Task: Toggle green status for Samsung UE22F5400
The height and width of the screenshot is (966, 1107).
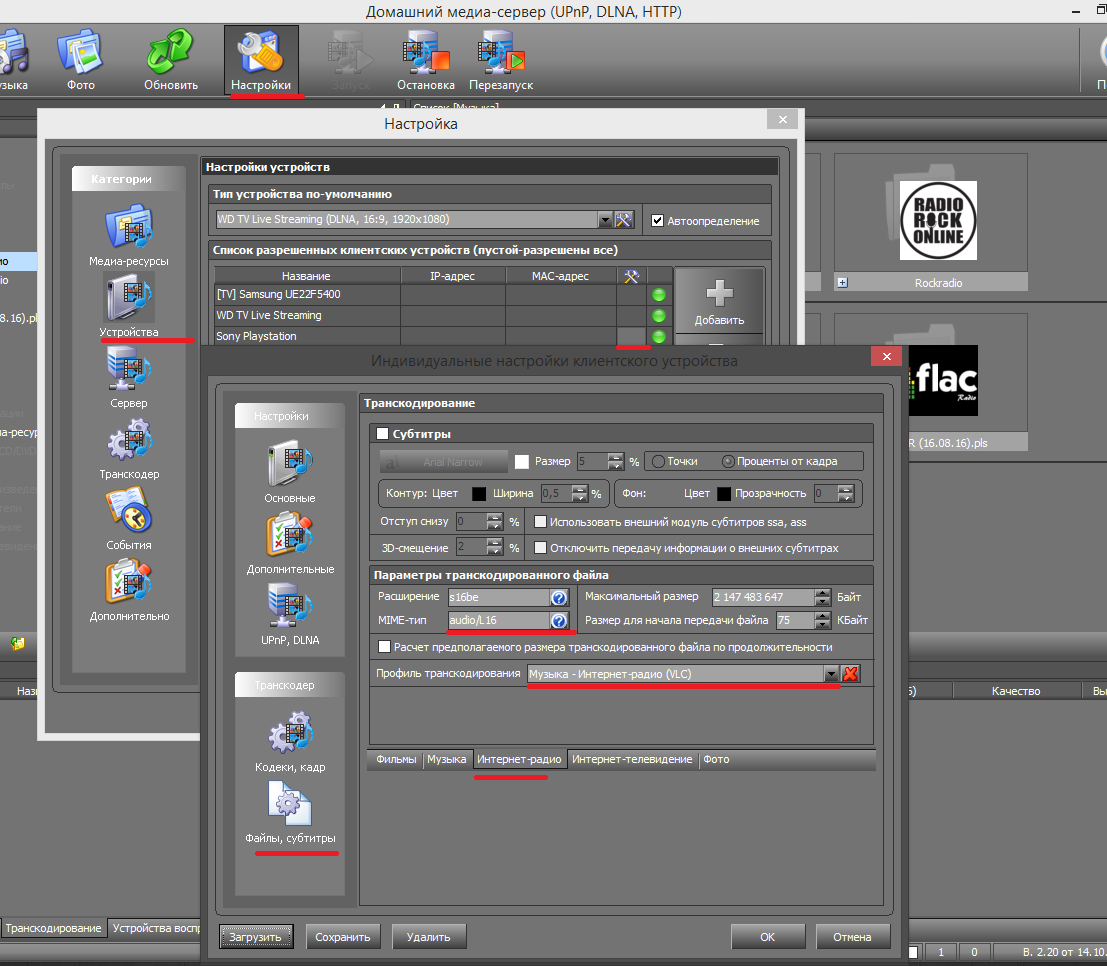Action: pyautogui.click(x=659, y=294)
